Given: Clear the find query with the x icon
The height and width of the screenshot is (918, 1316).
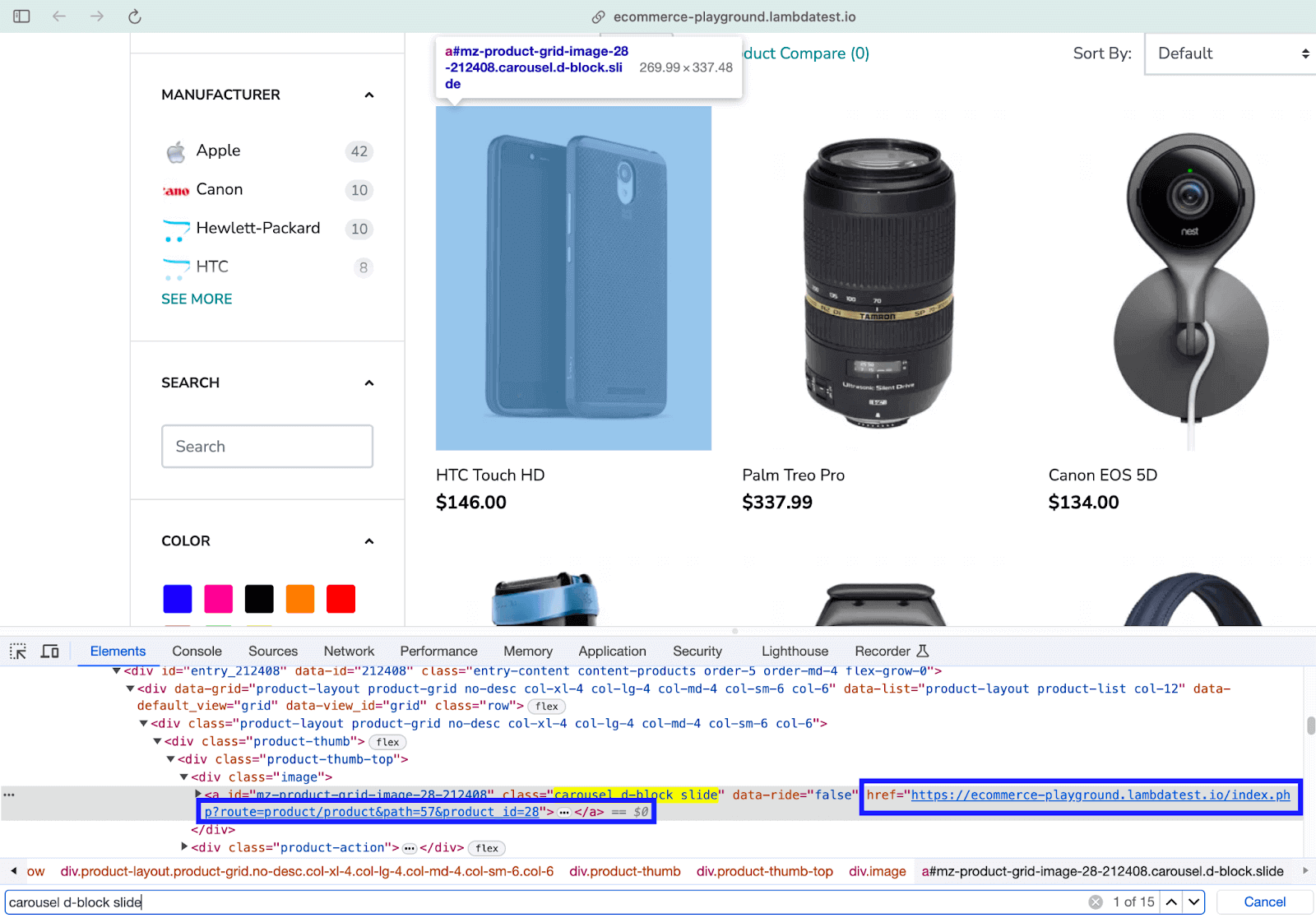Looking at the screenshot, I should tap(1096, 902).
